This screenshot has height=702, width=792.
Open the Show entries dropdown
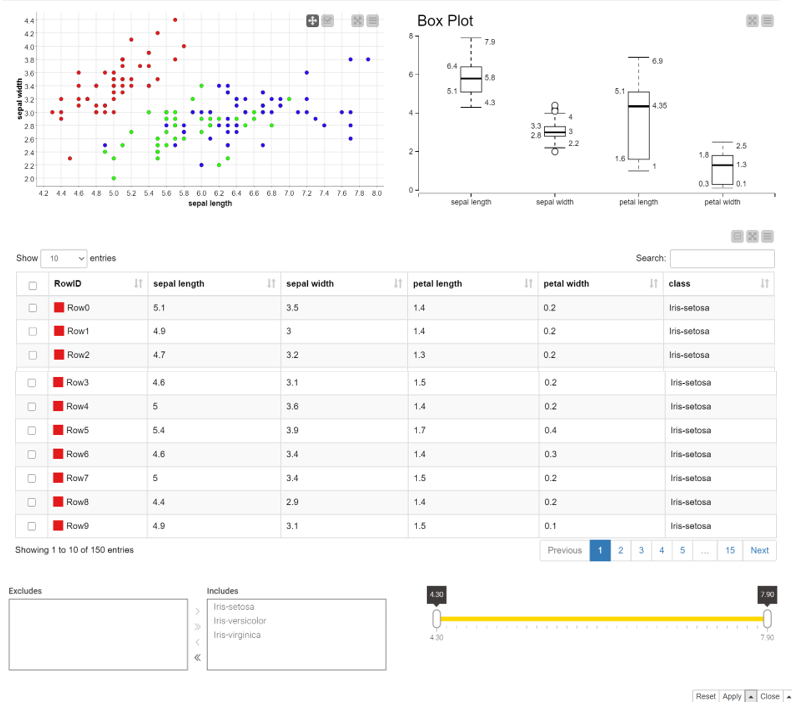coord(64,259)
